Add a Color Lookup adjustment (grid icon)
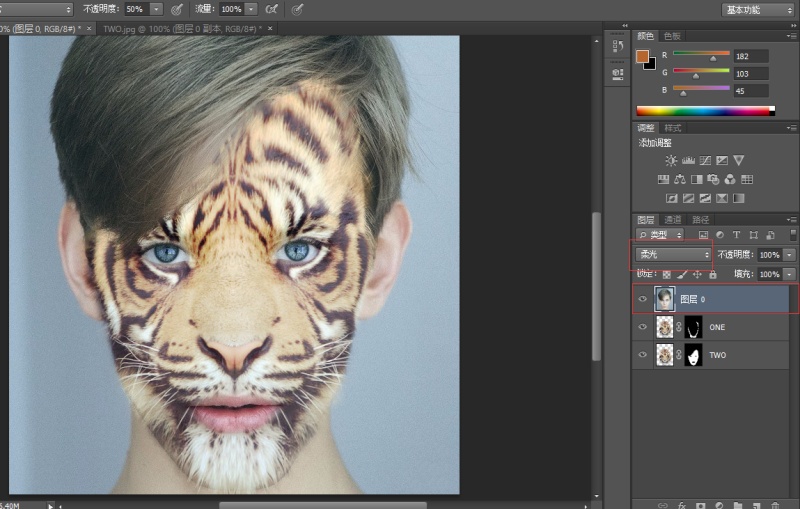 tap(747, 180)
